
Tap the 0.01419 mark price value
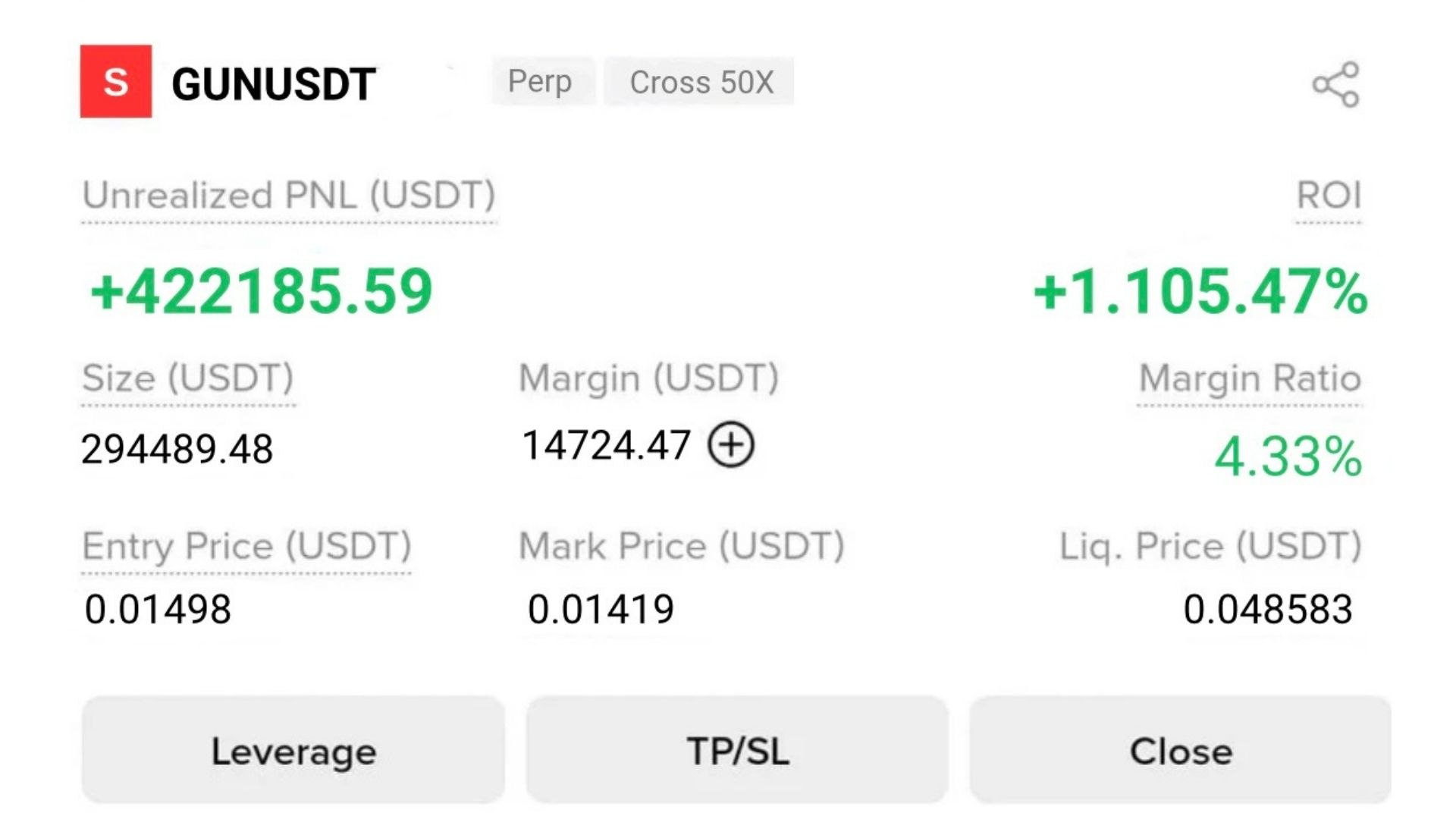601,610
